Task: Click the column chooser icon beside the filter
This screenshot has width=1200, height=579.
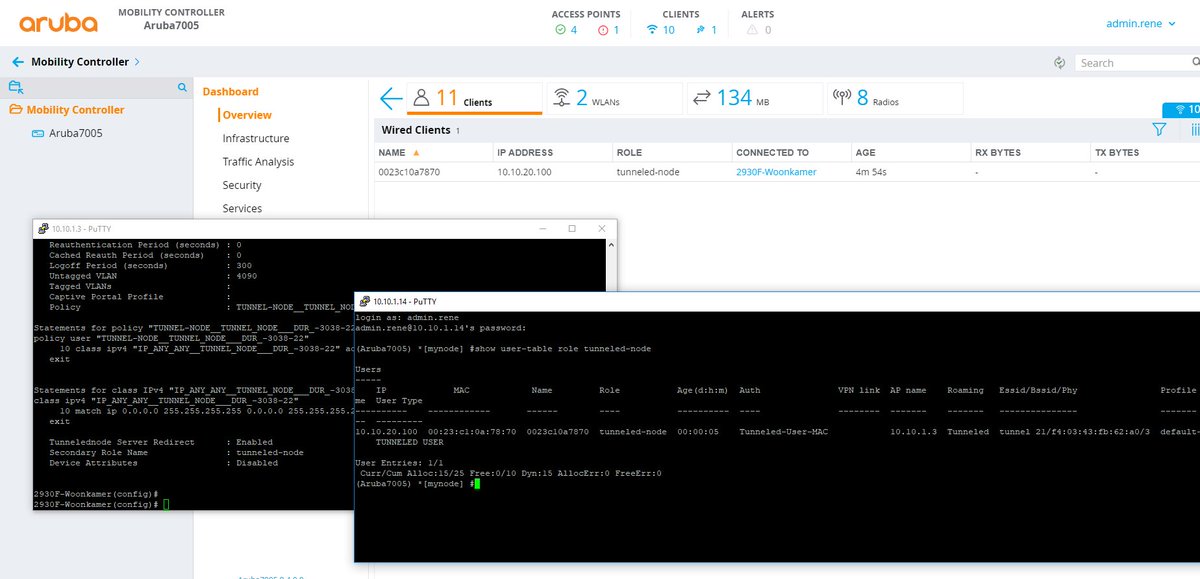Action: (1194, 129)
